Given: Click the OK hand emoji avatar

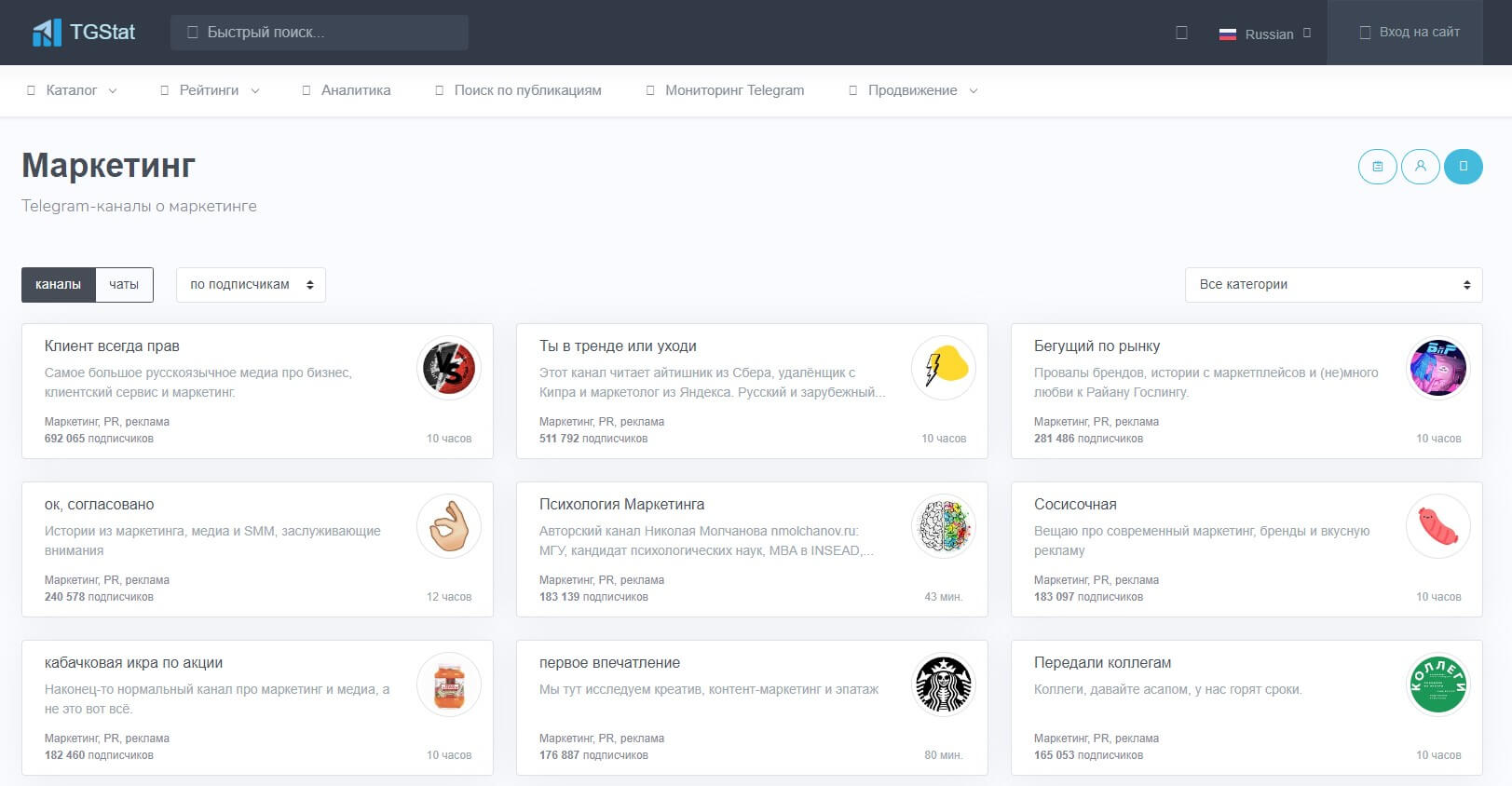Looking at the screenshot, I should (x=449, y=526).
